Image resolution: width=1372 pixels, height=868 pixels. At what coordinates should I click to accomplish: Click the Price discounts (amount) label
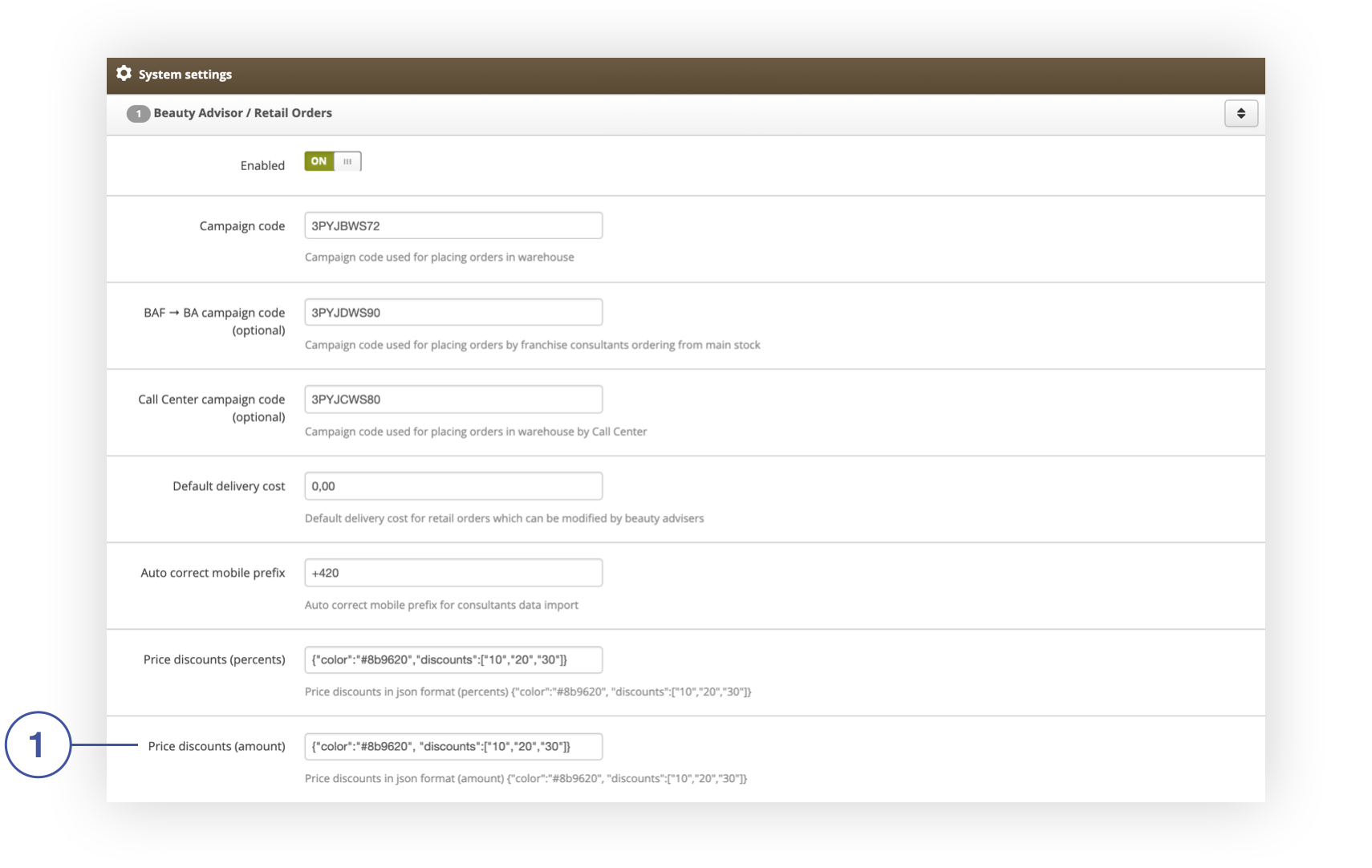click(217, 746)
